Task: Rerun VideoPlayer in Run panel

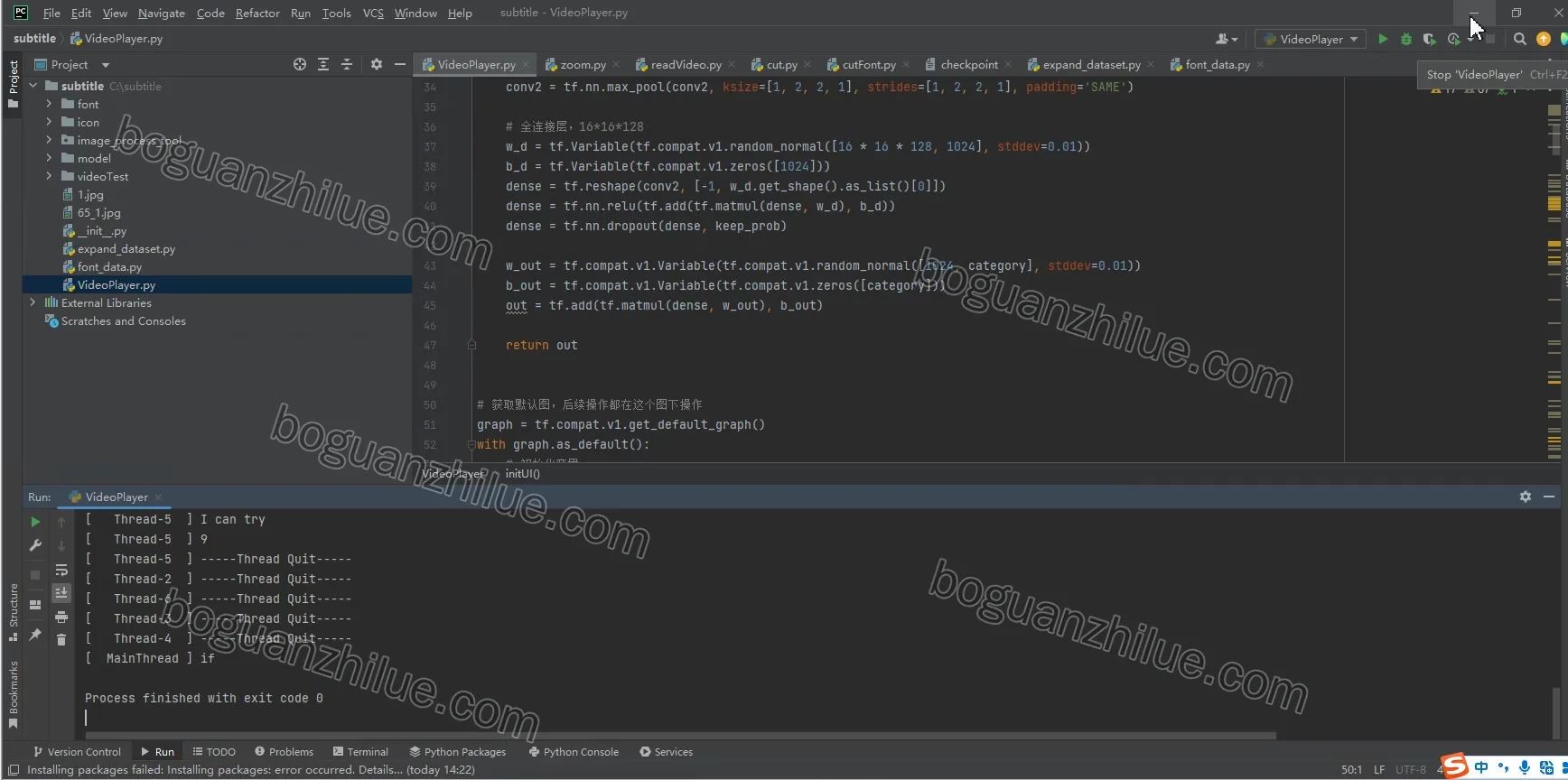Action: point(35,522)
